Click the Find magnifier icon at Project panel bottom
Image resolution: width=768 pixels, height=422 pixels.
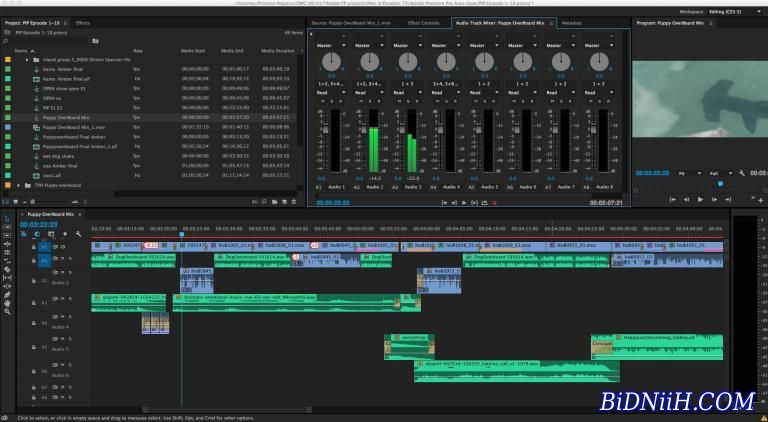pyautogui.click(x=264, y=201)
